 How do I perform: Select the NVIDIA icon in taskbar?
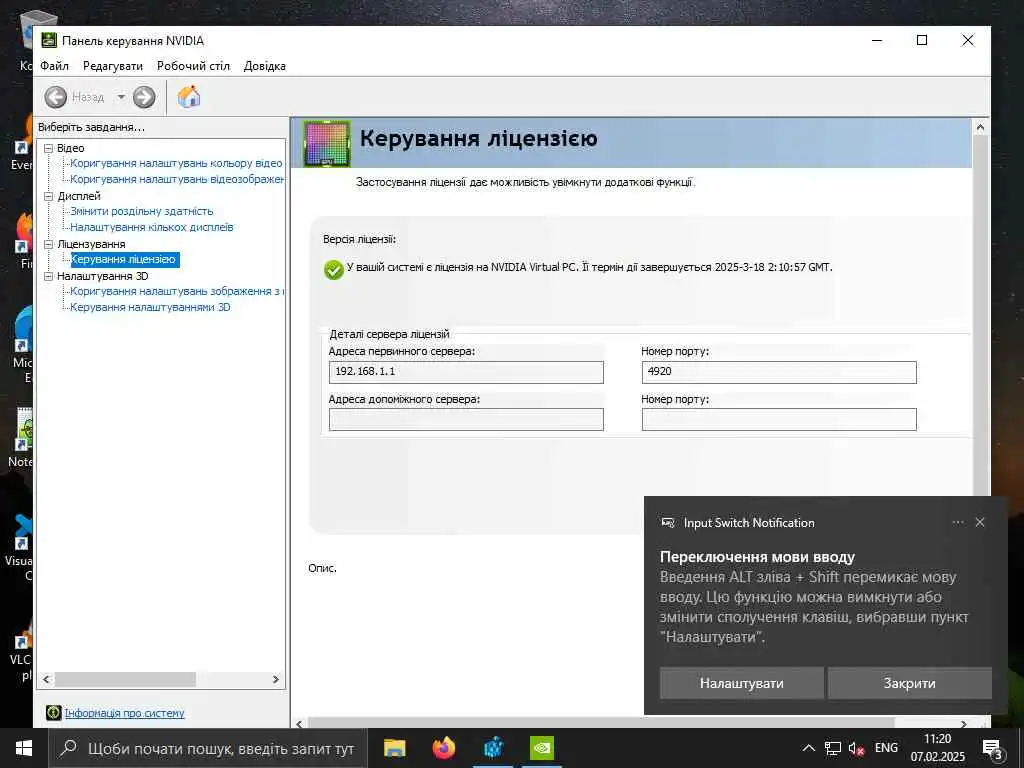click(541, 748)
